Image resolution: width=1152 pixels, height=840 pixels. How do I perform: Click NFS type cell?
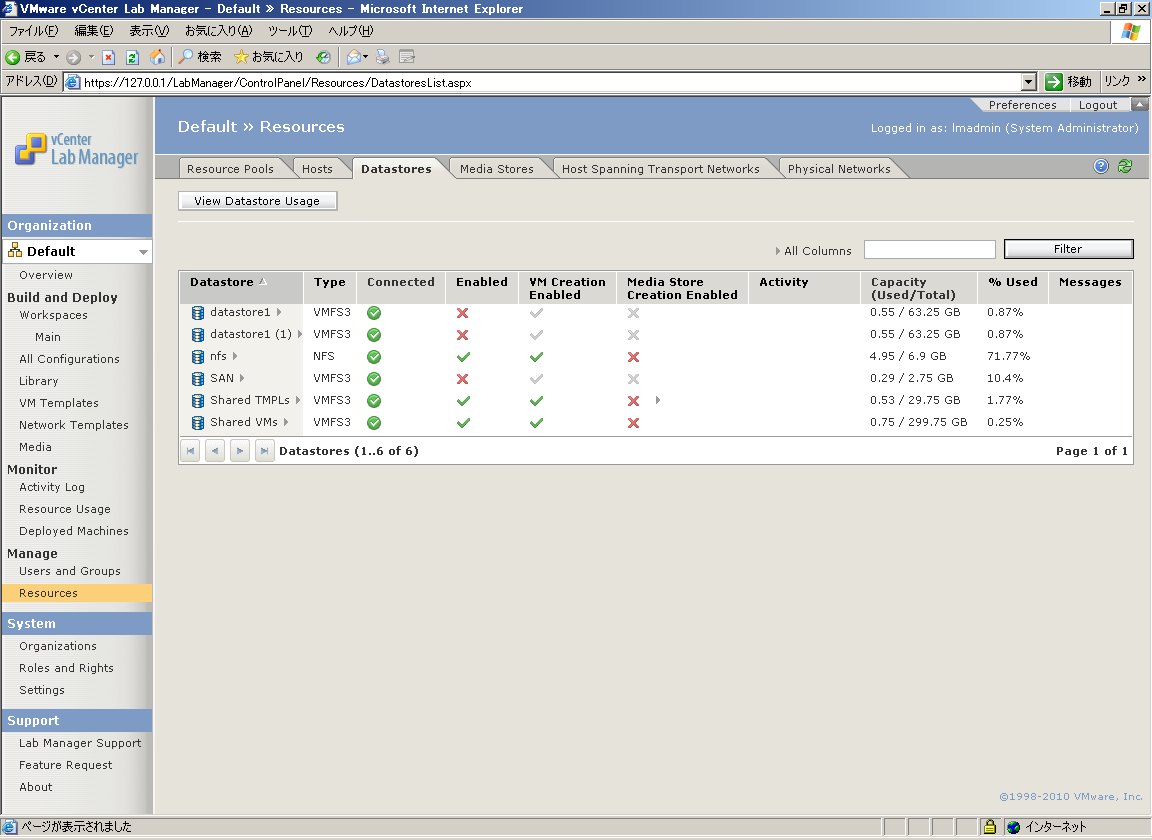point(323,356)
